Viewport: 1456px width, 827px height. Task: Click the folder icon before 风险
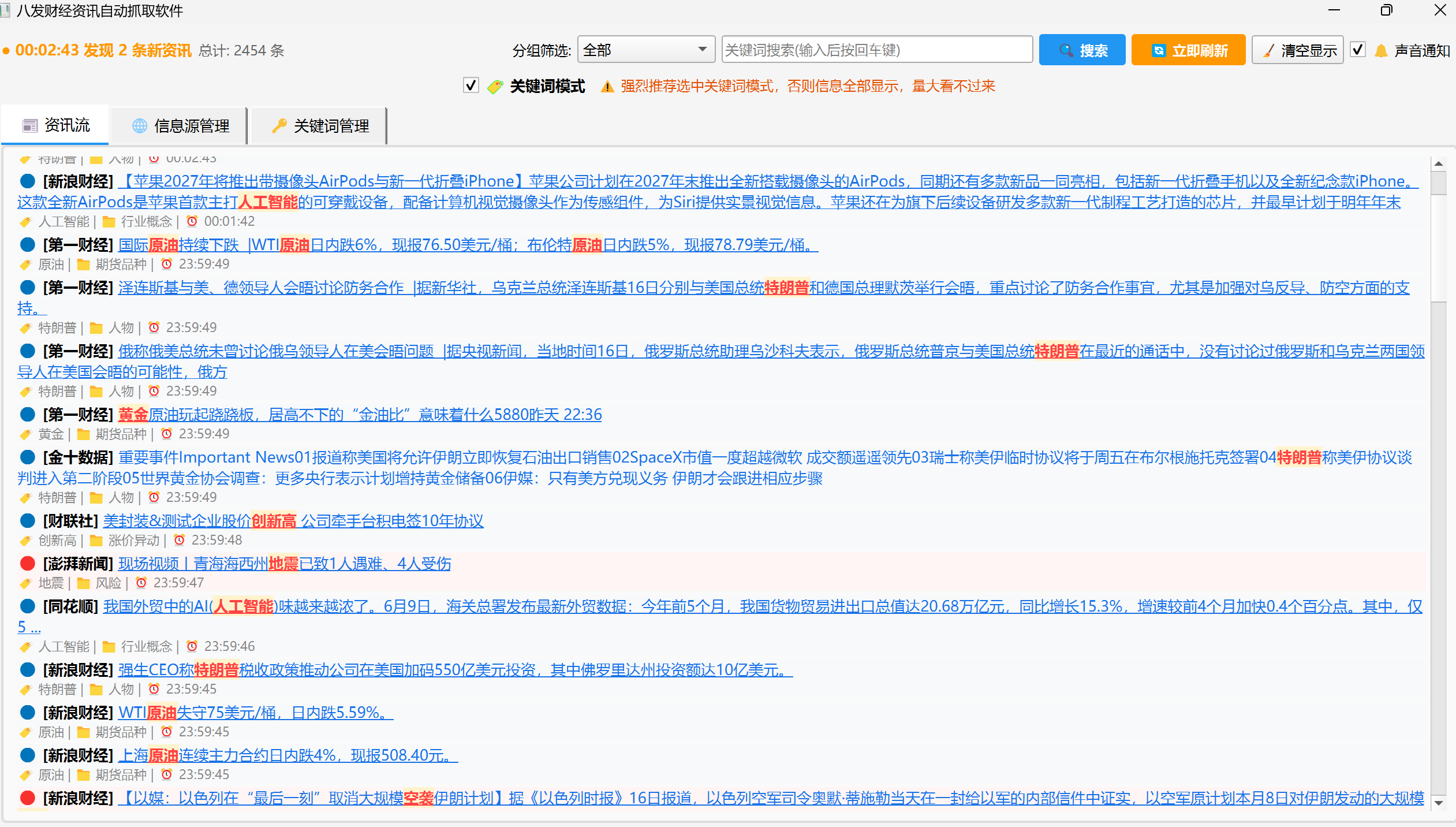[83, 583]
